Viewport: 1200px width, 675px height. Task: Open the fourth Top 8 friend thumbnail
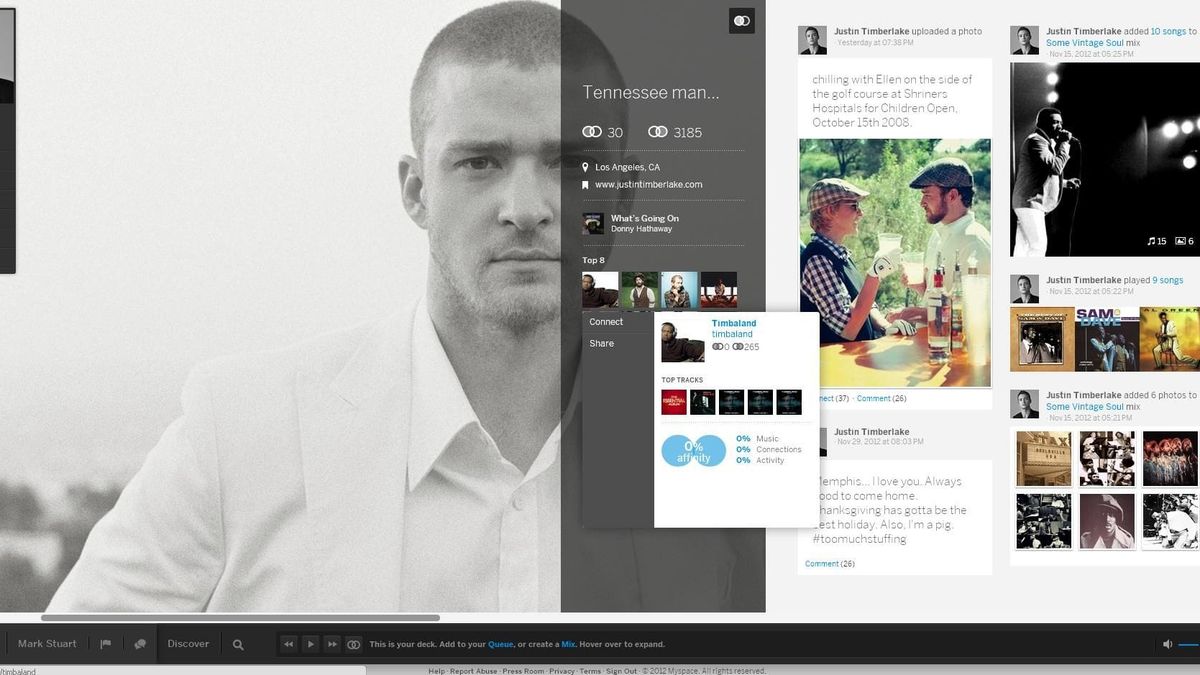pos(719,290)
